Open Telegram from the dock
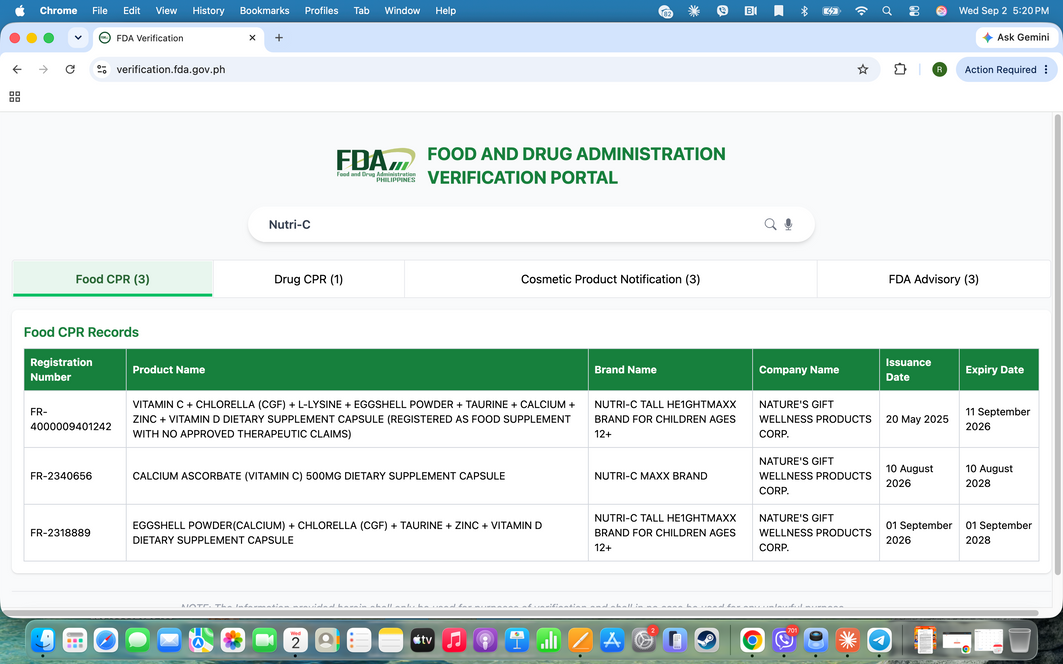 (879, 640)
